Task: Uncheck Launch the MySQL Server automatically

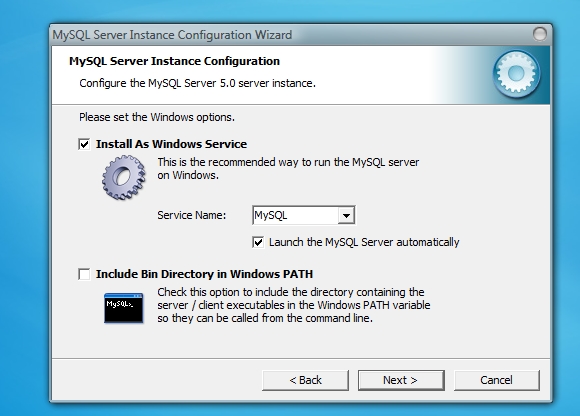Action: pos(258,243)
